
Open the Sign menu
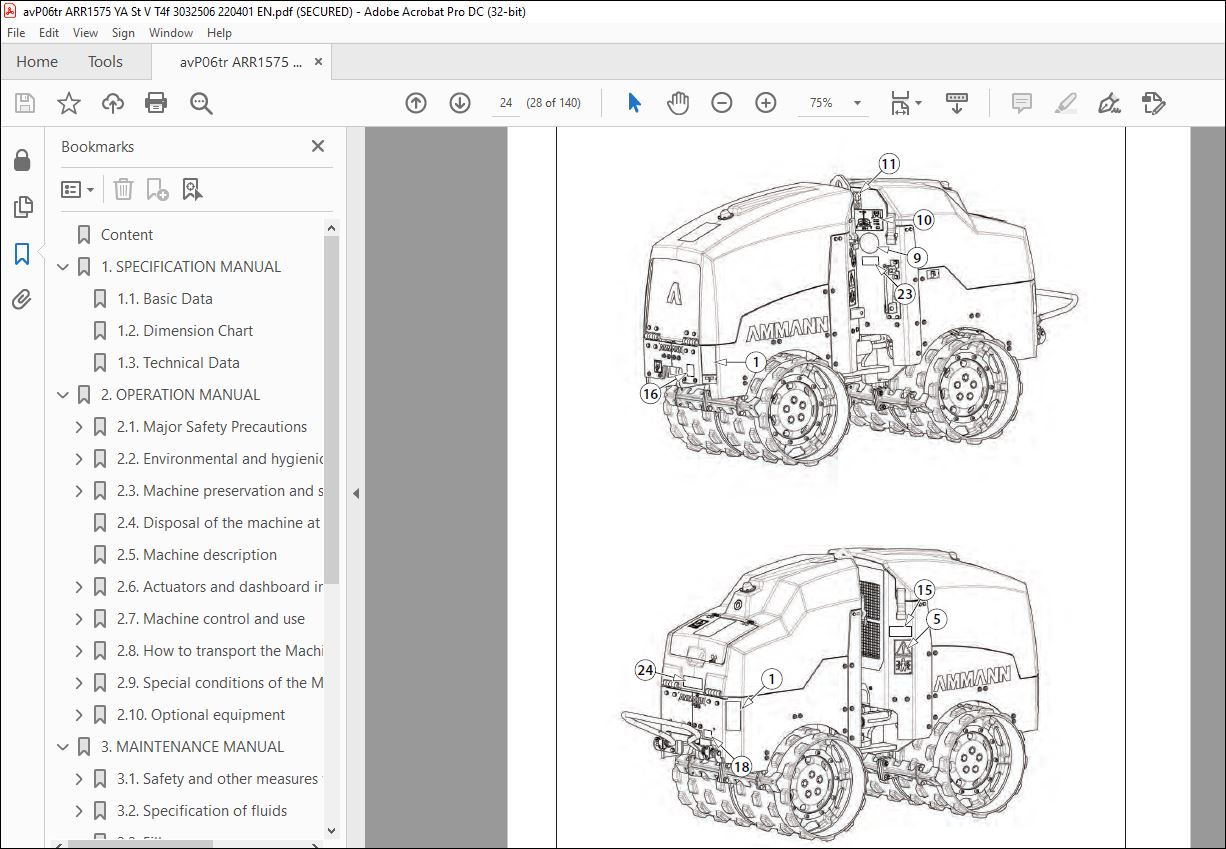coord(123,33)
